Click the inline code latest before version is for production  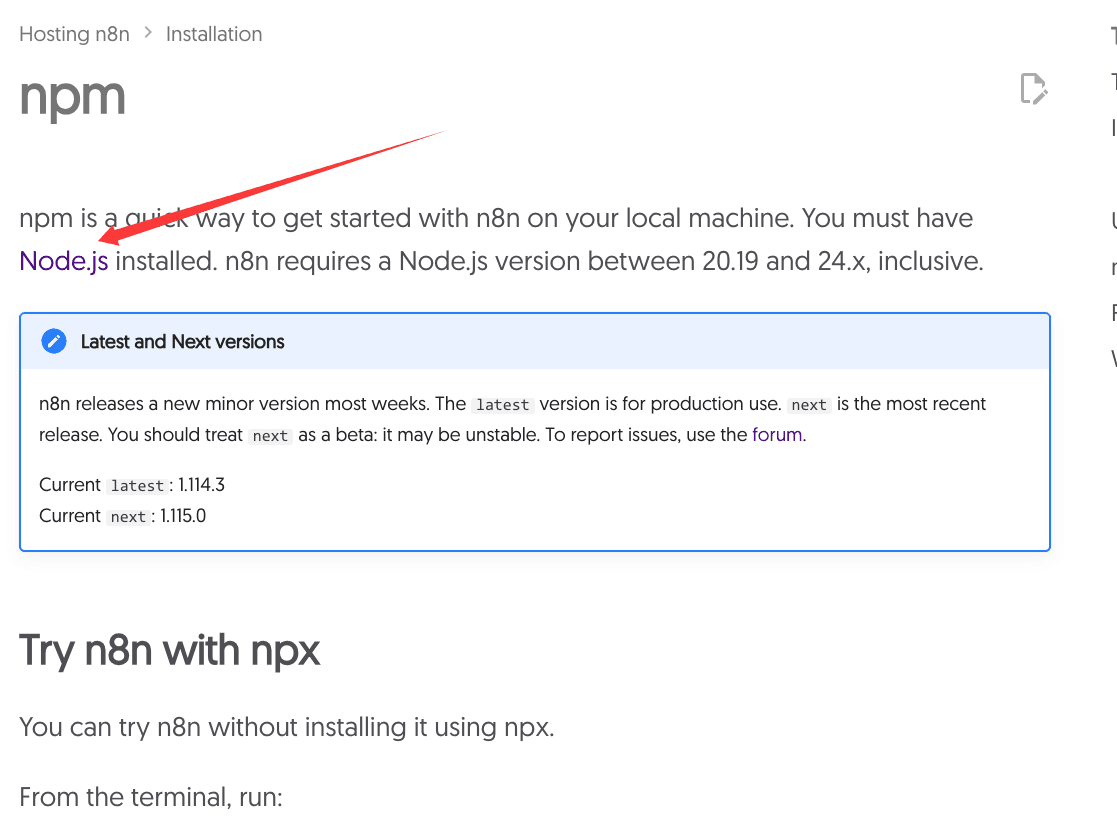tap(502, 405)
